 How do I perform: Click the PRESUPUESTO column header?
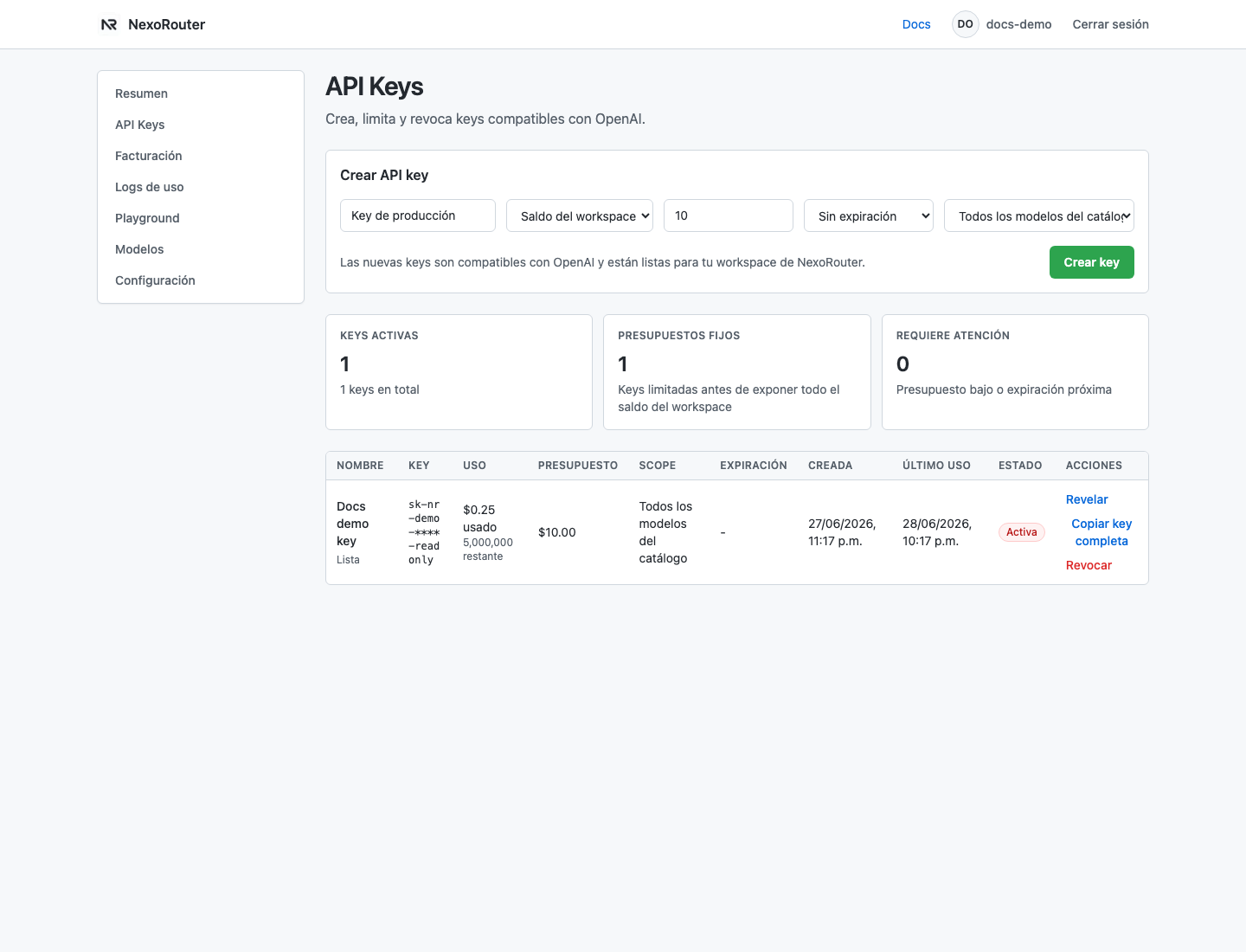[x=578, y=466]
